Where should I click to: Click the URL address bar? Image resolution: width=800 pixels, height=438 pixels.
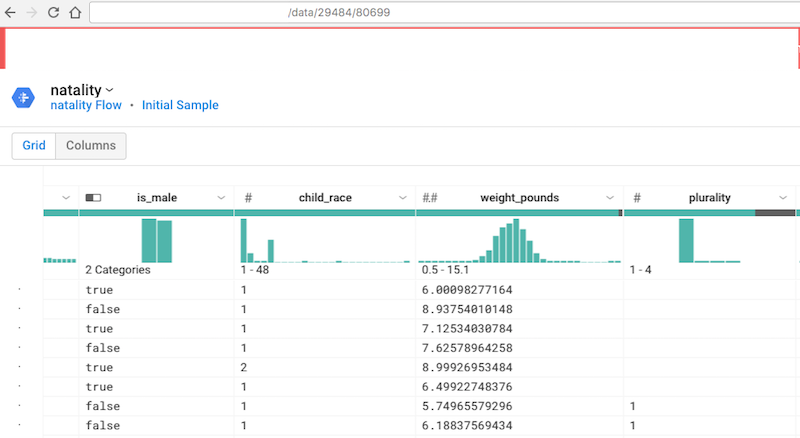pyautogui.click(x=444, y=12)
